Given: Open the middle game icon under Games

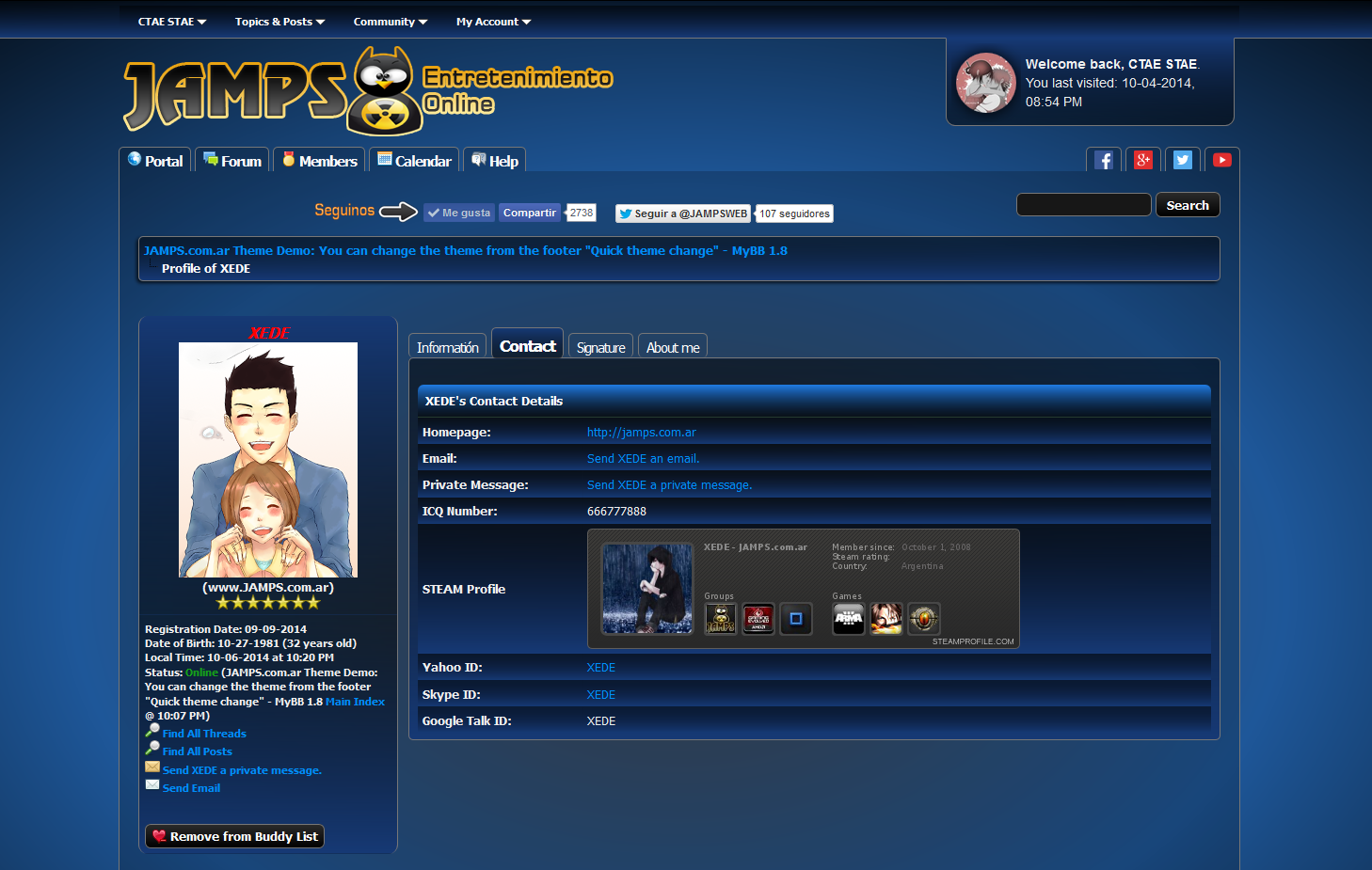Looking at the screenshot, I should coord(885,619).
